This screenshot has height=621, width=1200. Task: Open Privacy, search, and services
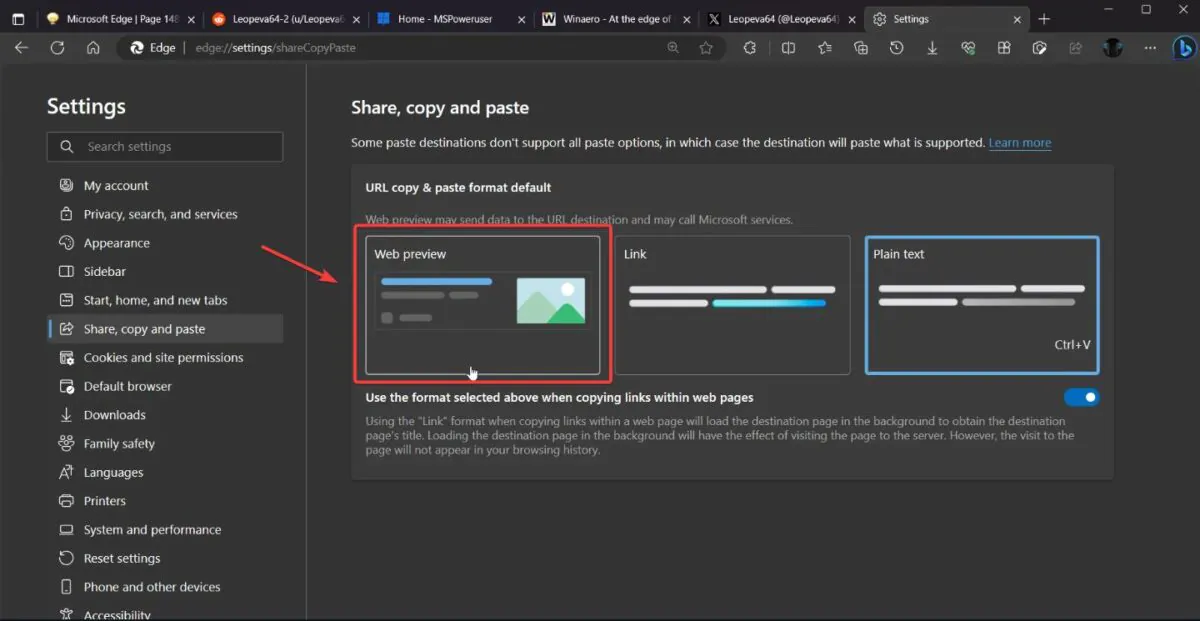[165, 214]
